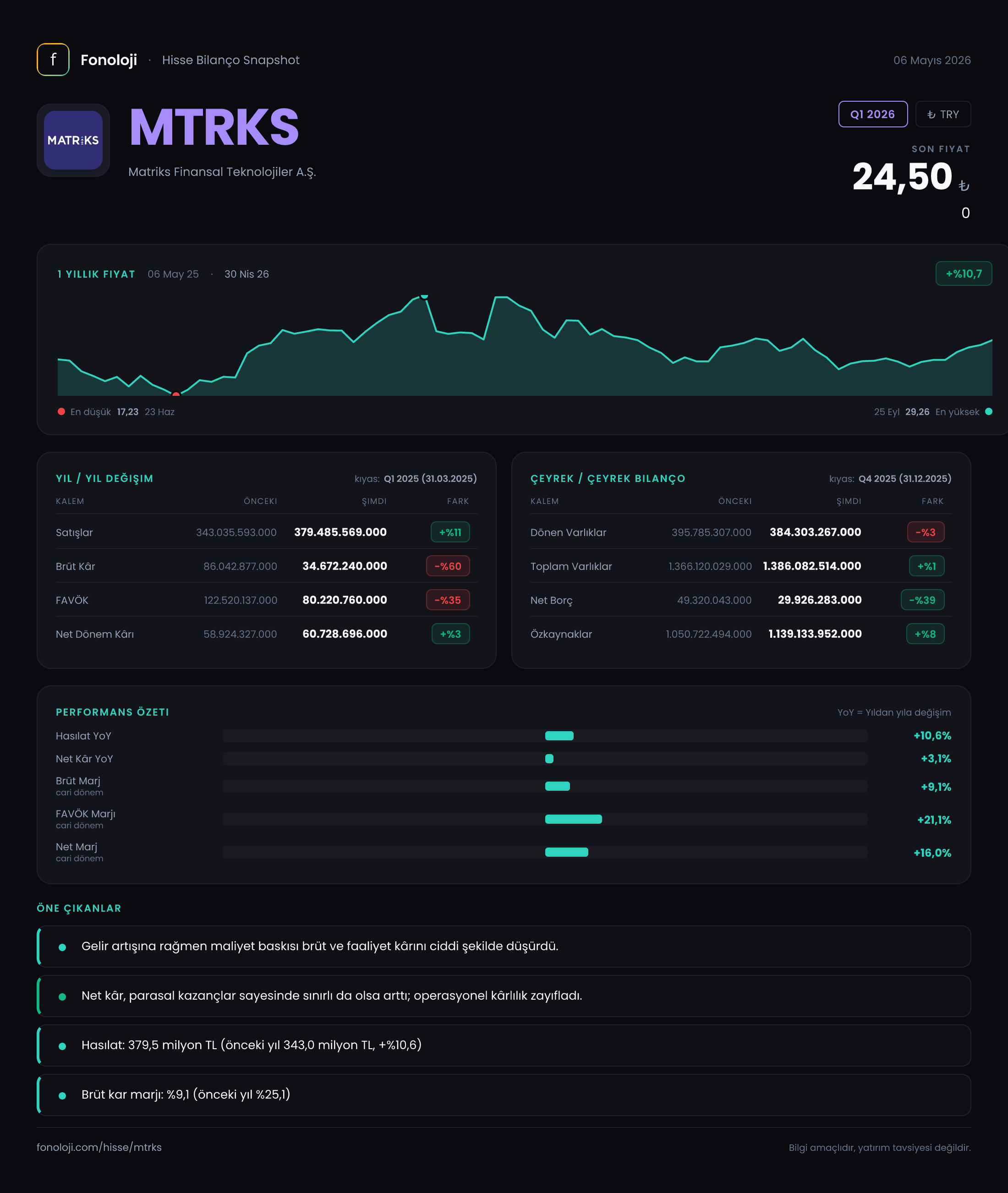The height and width of the screenshot is (1193, 1008).
Task: Click the +%8 badge in Özkaynaklar row
Action: 925,634
